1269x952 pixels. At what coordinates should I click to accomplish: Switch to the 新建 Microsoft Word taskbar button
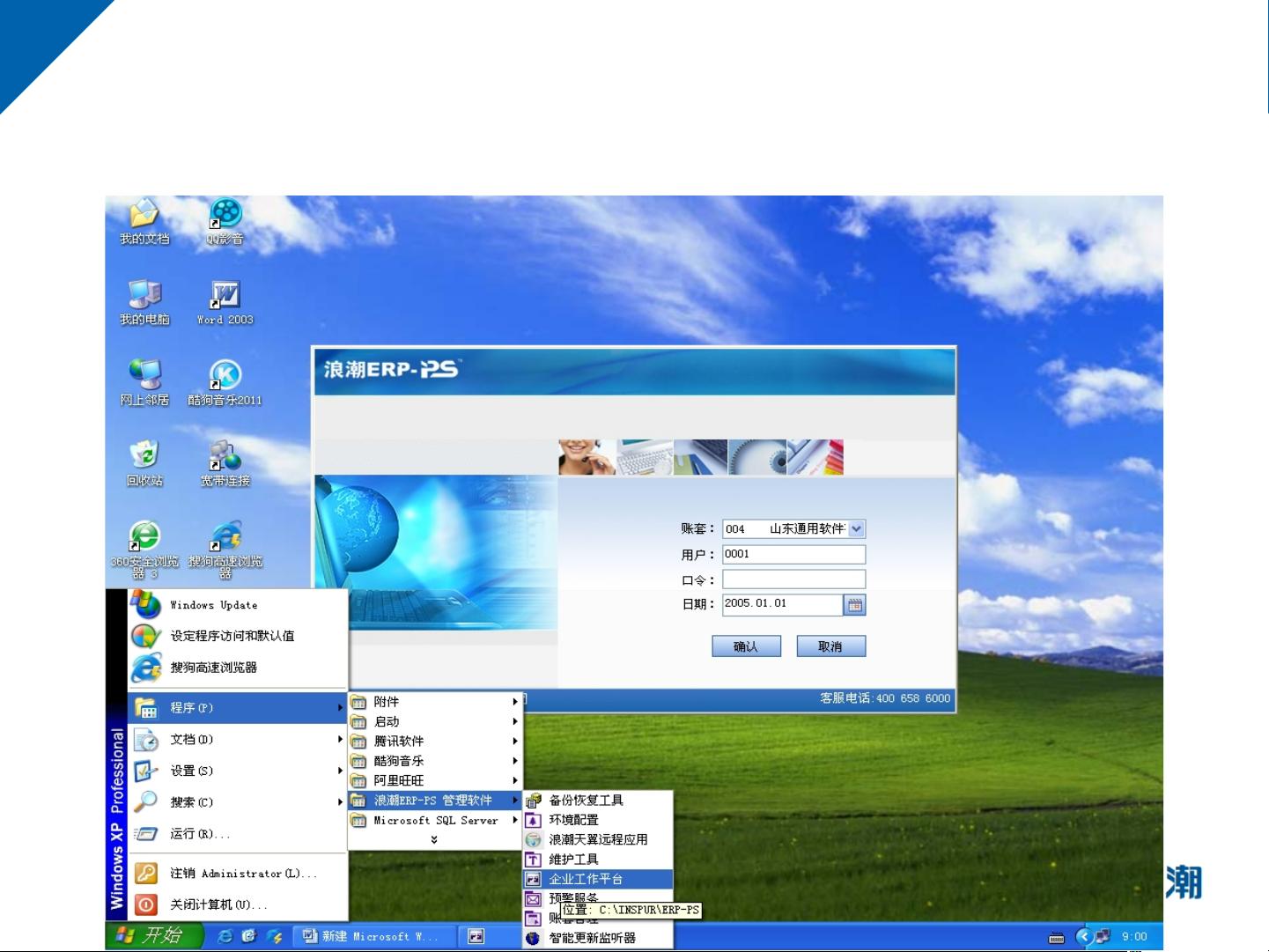pyautogui.click(x=373, y=936)
